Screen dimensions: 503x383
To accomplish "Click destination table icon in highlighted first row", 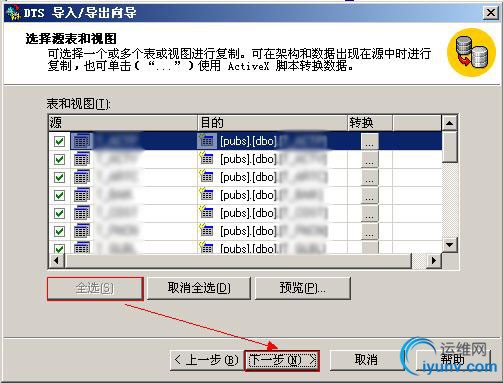I will (207, 140).
